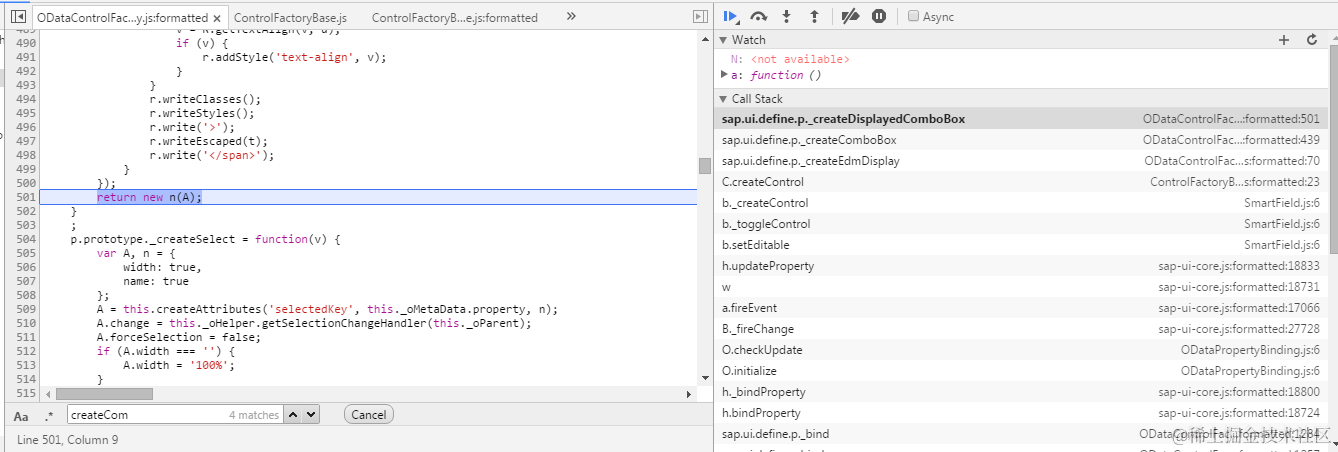Expand the watch entry a: function ()
Screen dimensions: 1338x452
pos(725,75)
